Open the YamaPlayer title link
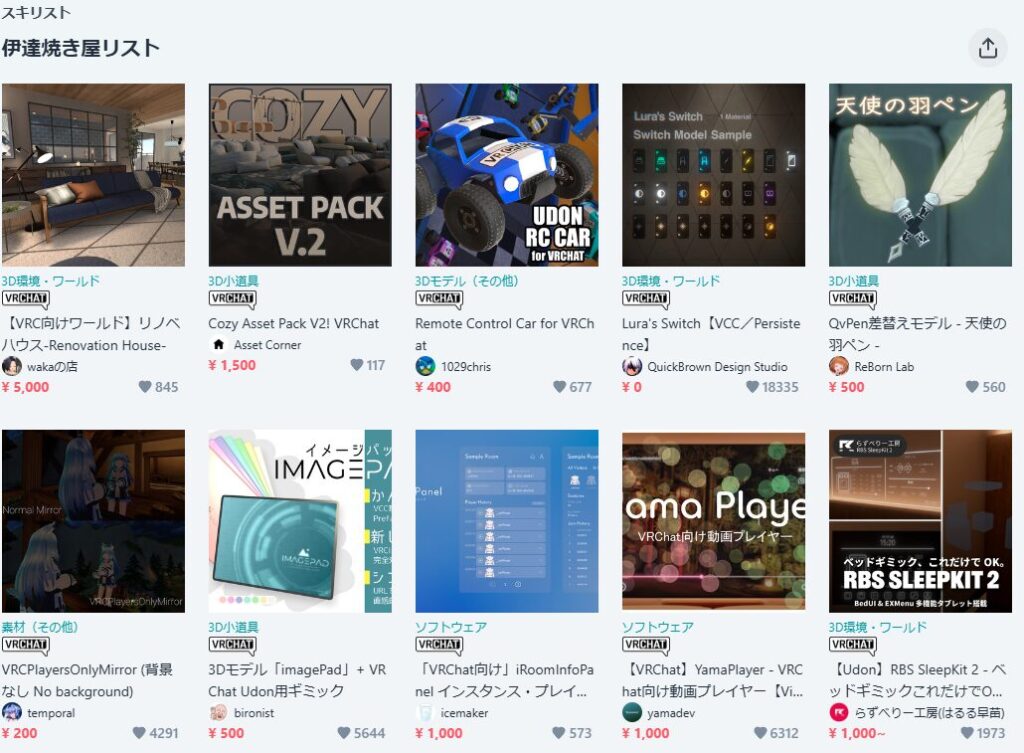 pyautogui.click(x=712, y=680)
